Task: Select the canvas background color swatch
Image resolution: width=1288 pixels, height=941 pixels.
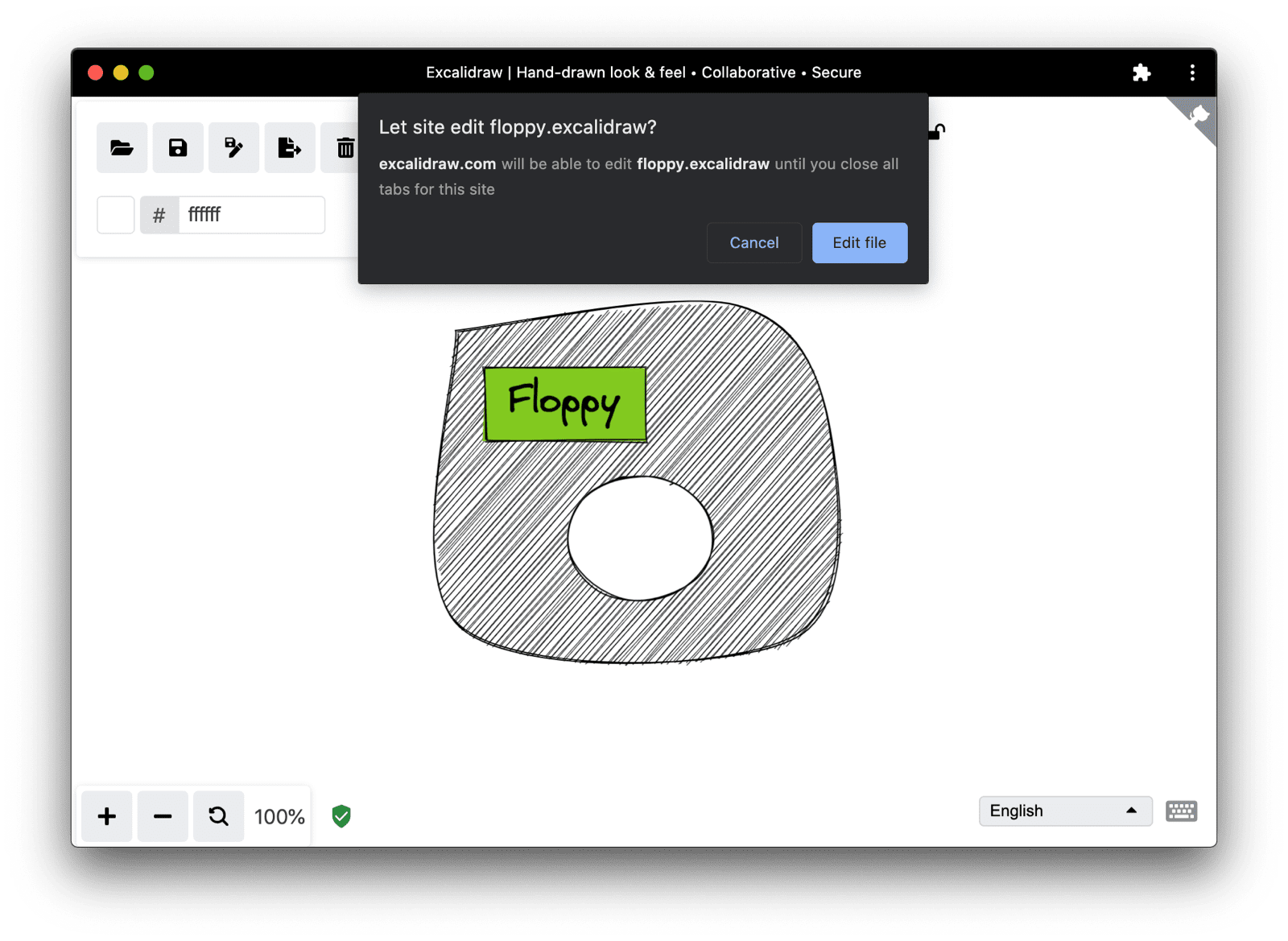Action: coord(115,214)
